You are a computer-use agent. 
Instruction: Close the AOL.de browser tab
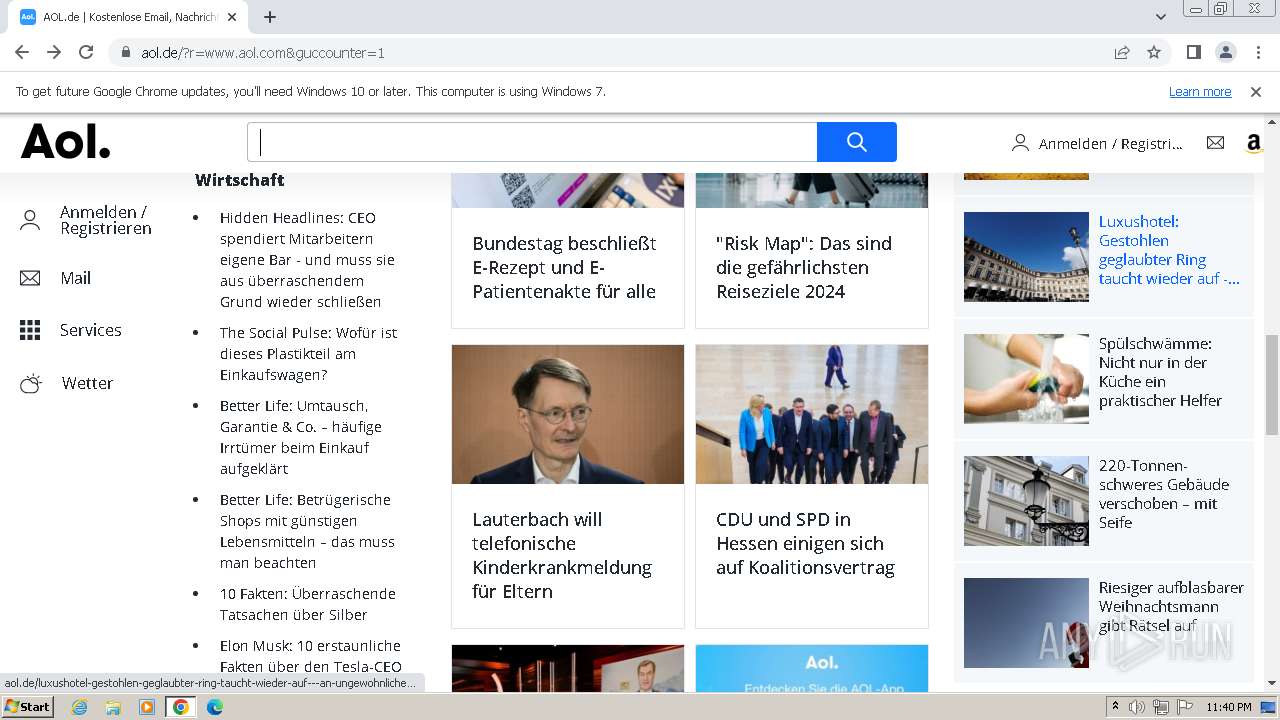pos(232,17)
